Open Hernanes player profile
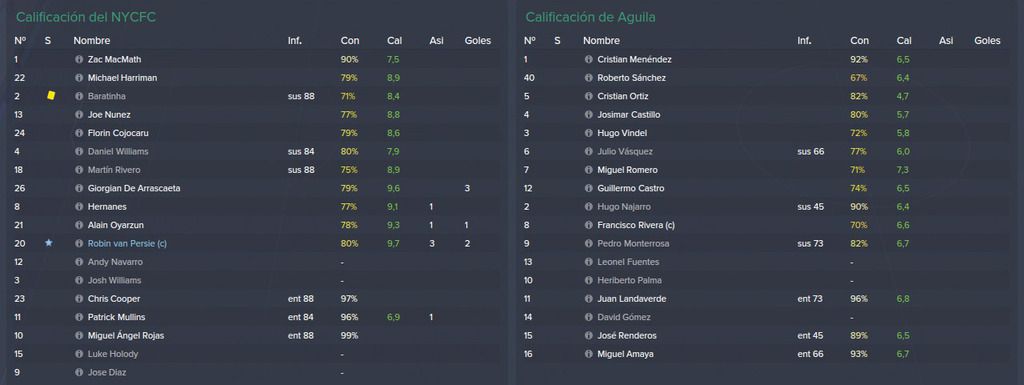The height and width of the screenshot is (385, 1024). coord(108,206)
